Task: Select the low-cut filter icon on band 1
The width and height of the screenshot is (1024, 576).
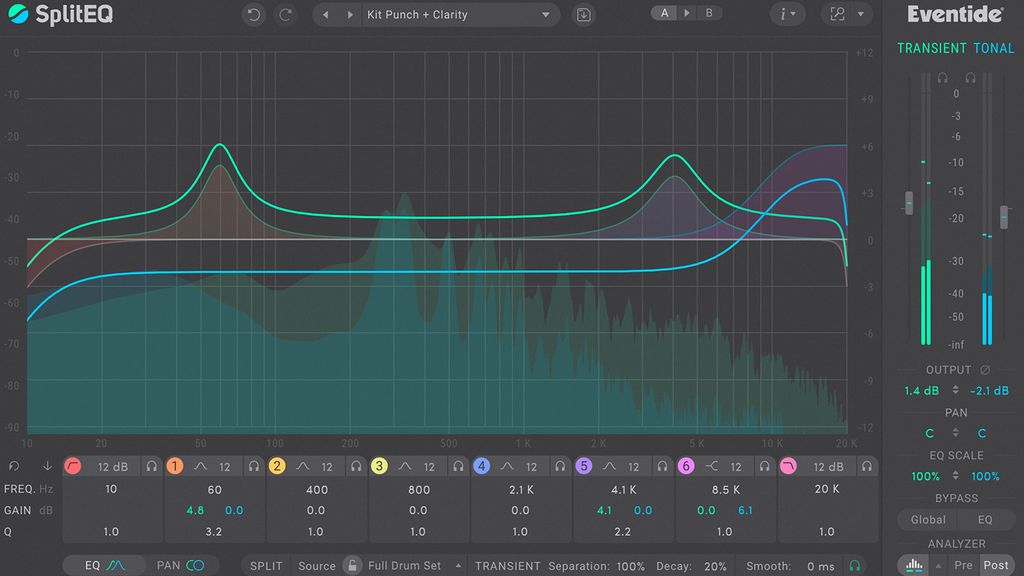Action: [x=72, y=466]
